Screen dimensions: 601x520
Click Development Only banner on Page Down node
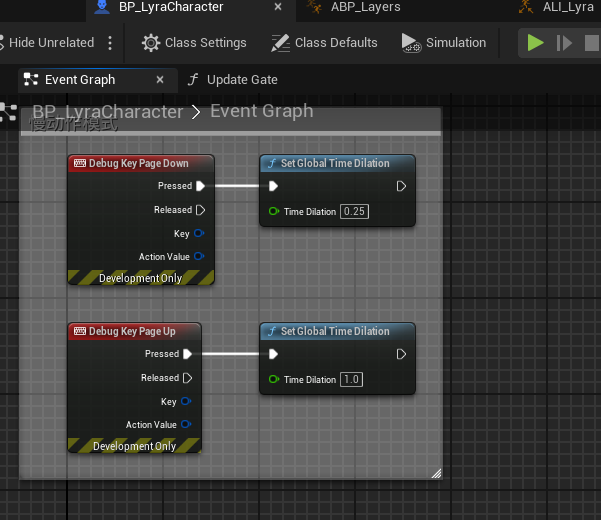(141, 277)
